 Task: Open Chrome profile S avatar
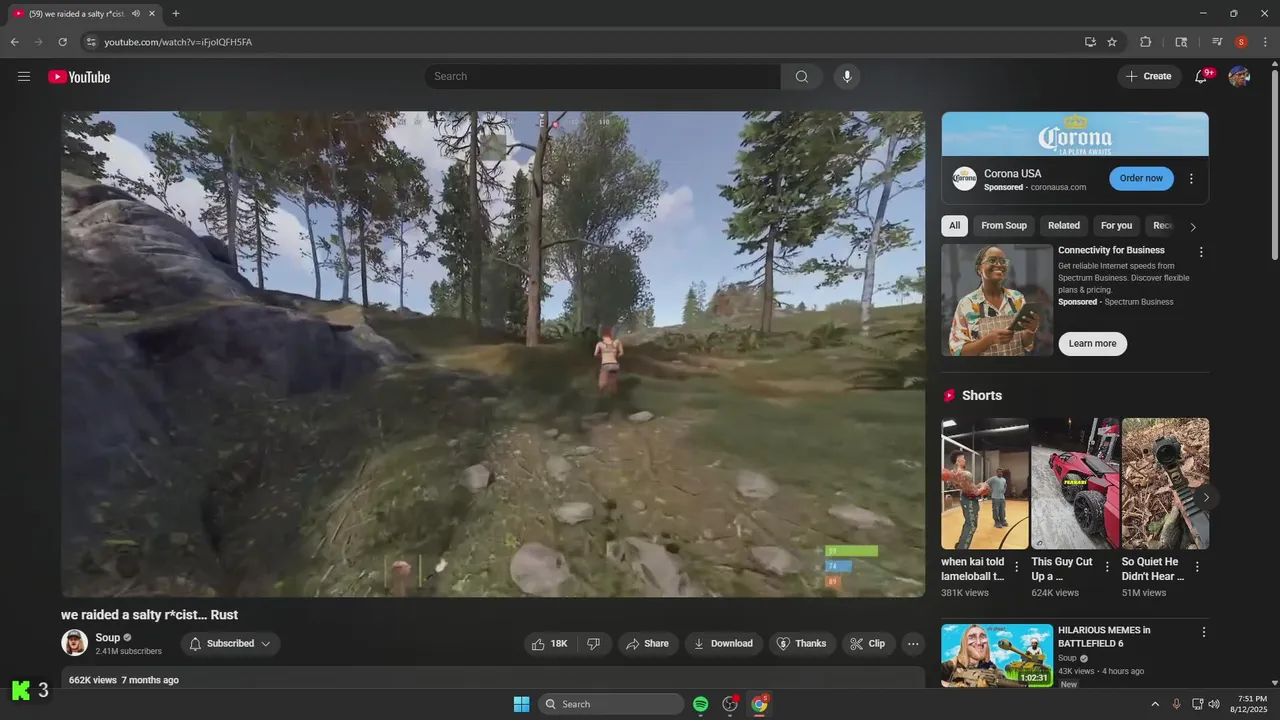1241,42
